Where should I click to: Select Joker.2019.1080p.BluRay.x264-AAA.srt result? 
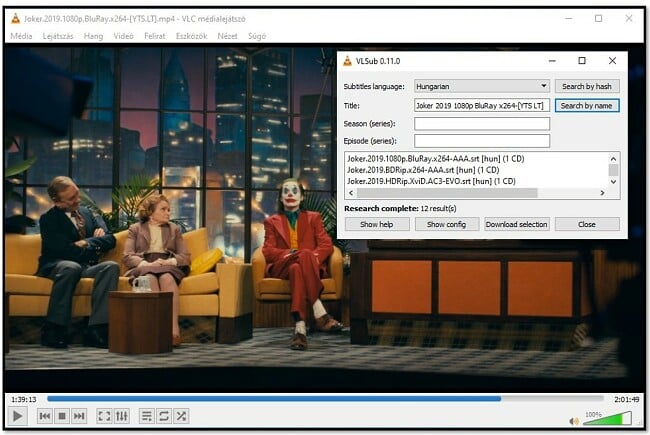tap(436, 158)
